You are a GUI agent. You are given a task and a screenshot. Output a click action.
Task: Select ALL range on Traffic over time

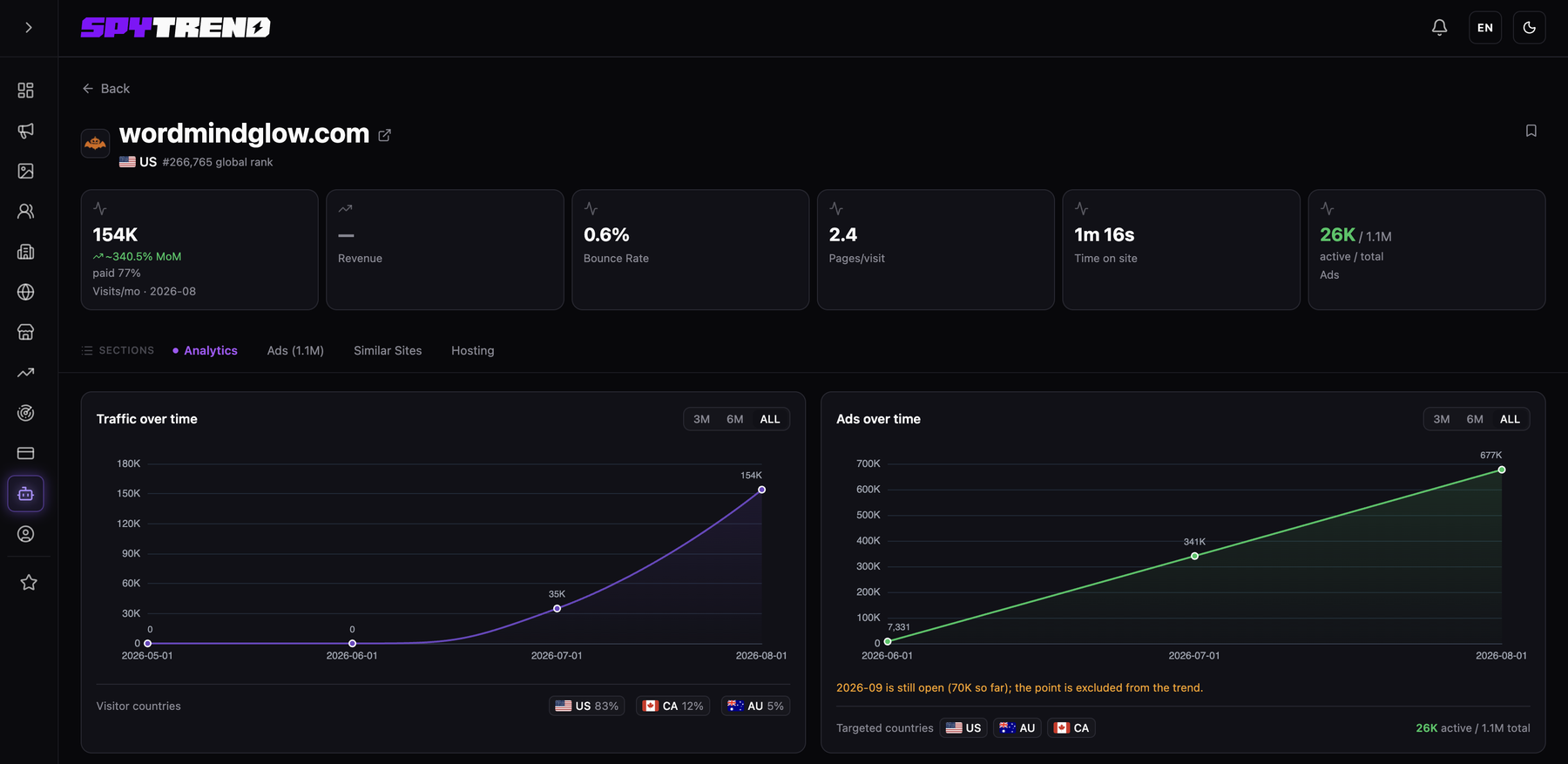(x=770, y=419)
